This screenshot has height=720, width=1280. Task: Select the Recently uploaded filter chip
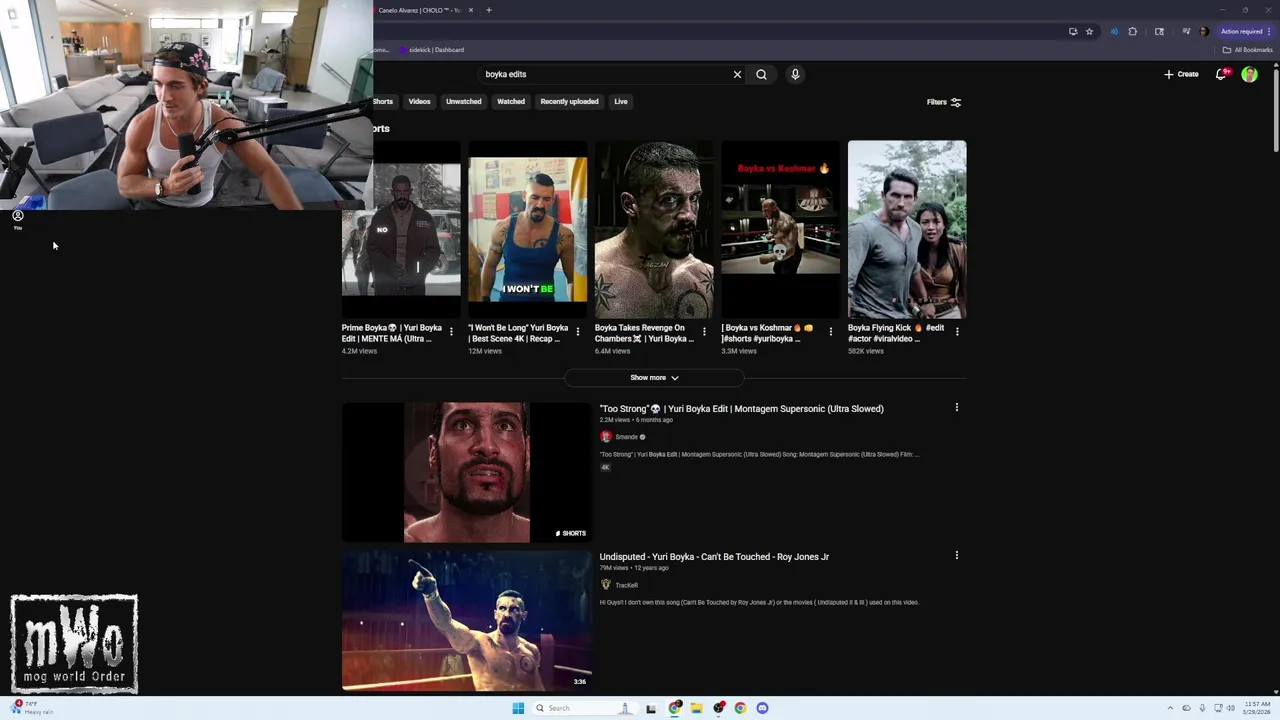[x=570, y=102]
